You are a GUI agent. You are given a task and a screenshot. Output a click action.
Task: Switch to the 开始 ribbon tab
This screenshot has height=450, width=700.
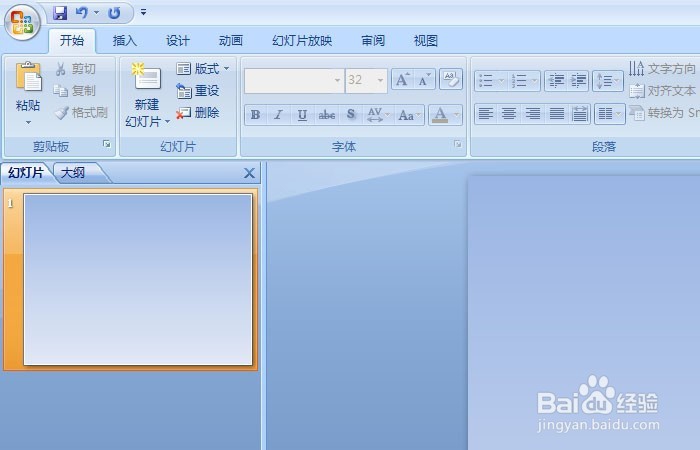[x=71, y=41]
